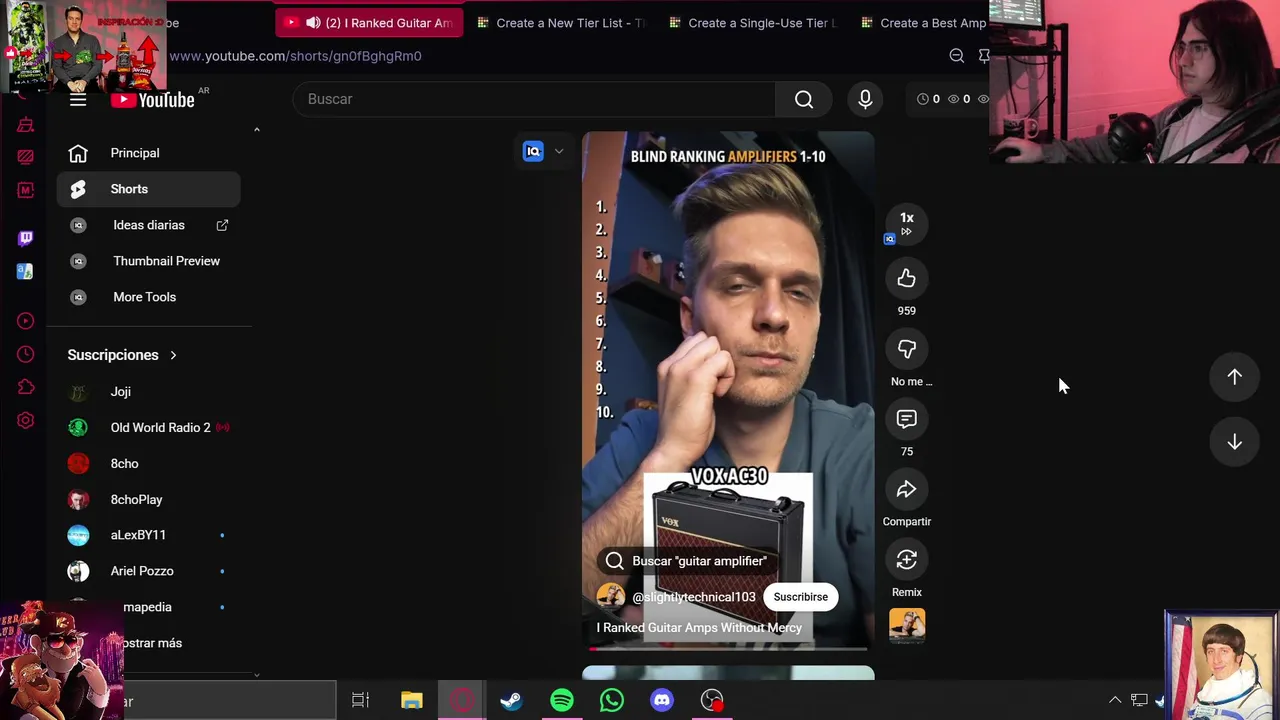1280x720 pixels.
Task: Open history clock in browser sidebar
Action: pos(26,354)
